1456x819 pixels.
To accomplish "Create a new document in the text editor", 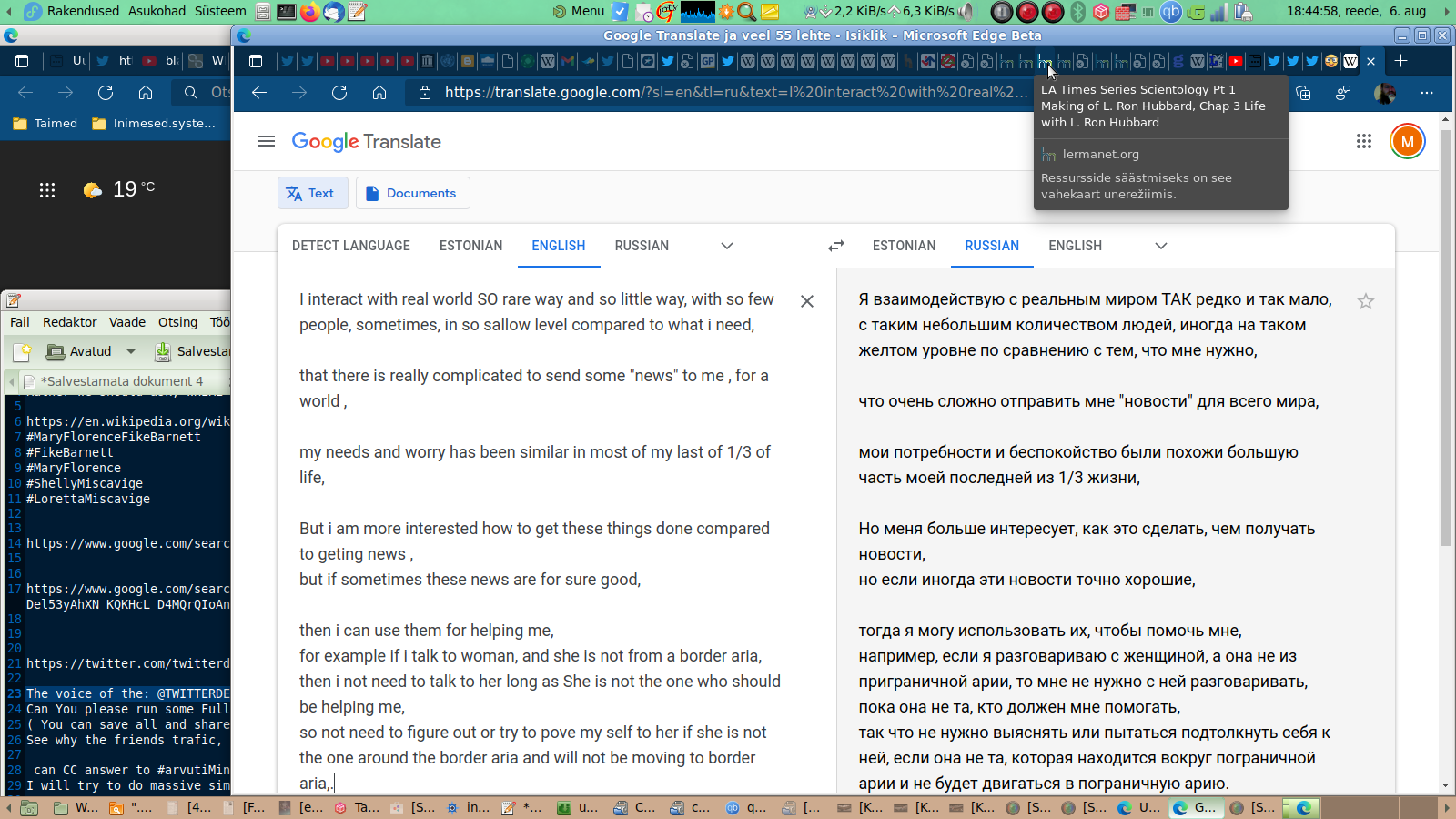I will coord(23,351).
